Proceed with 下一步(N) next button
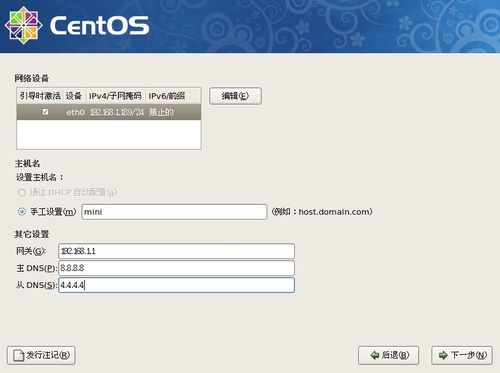Screen dimensions: 500x373 462,355
